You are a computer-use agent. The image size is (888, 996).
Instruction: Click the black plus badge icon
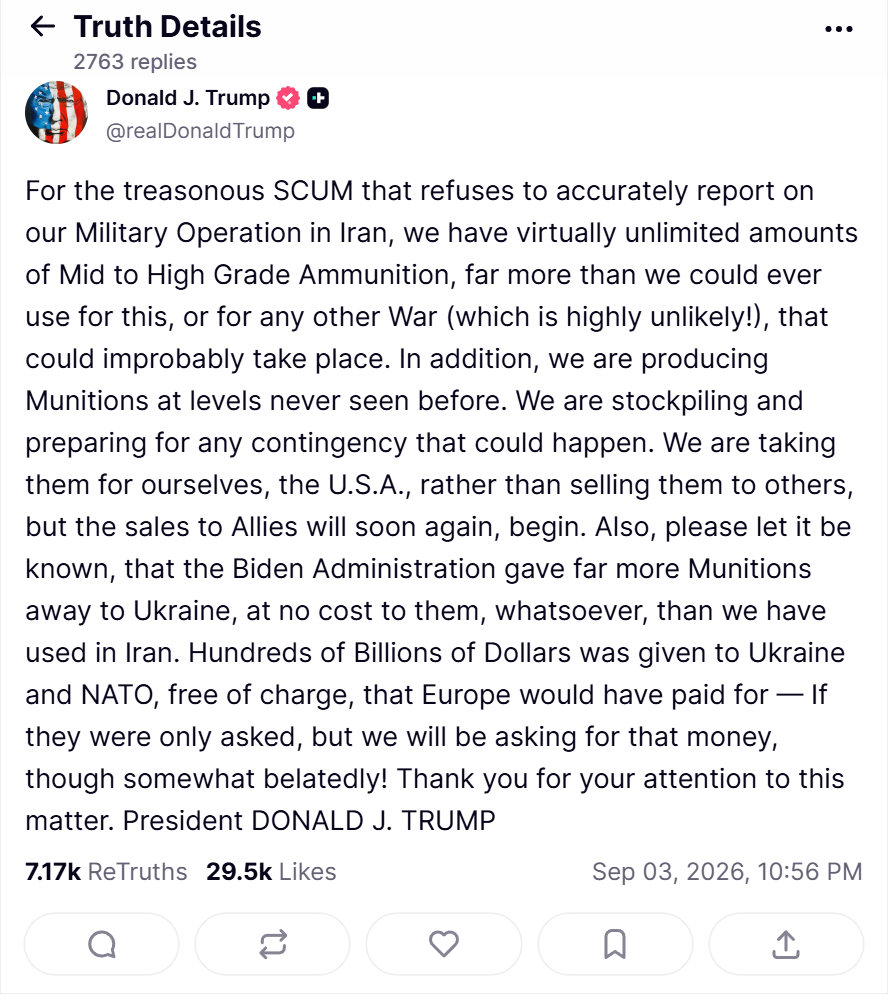tap(318, 98)
